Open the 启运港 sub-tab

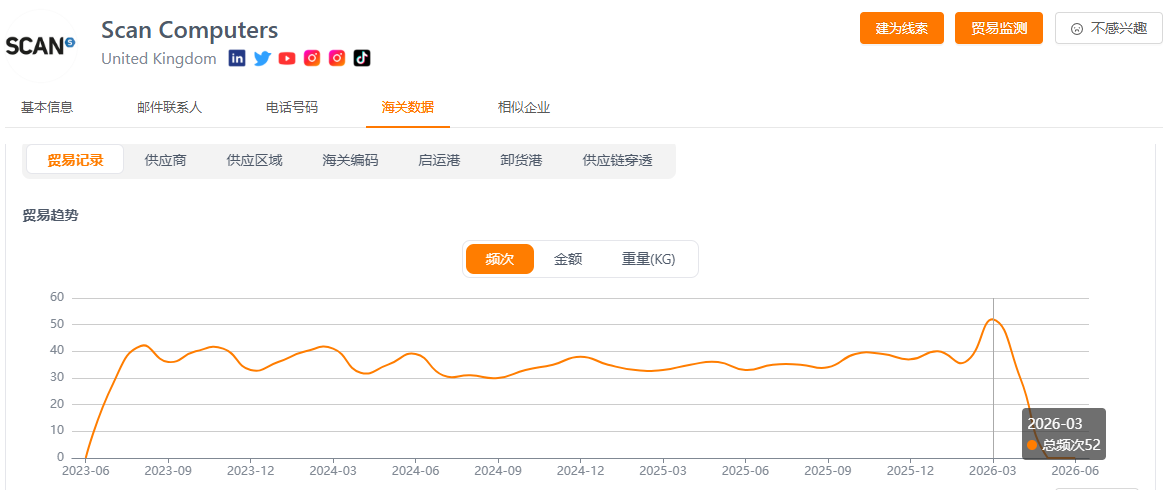[439, 160]
